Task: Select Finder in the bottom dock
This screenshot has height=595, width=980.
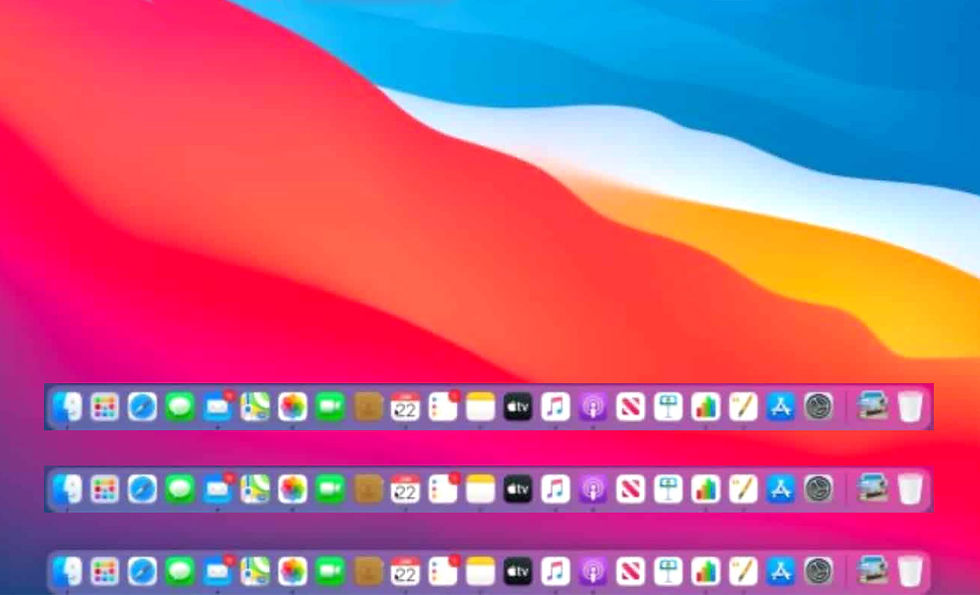Action: (x=67, y=571)
